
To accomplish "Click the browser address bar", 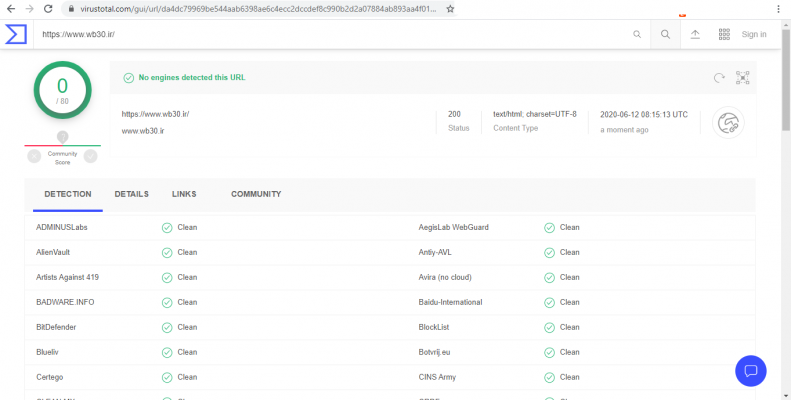I will [x=257, y=9].
